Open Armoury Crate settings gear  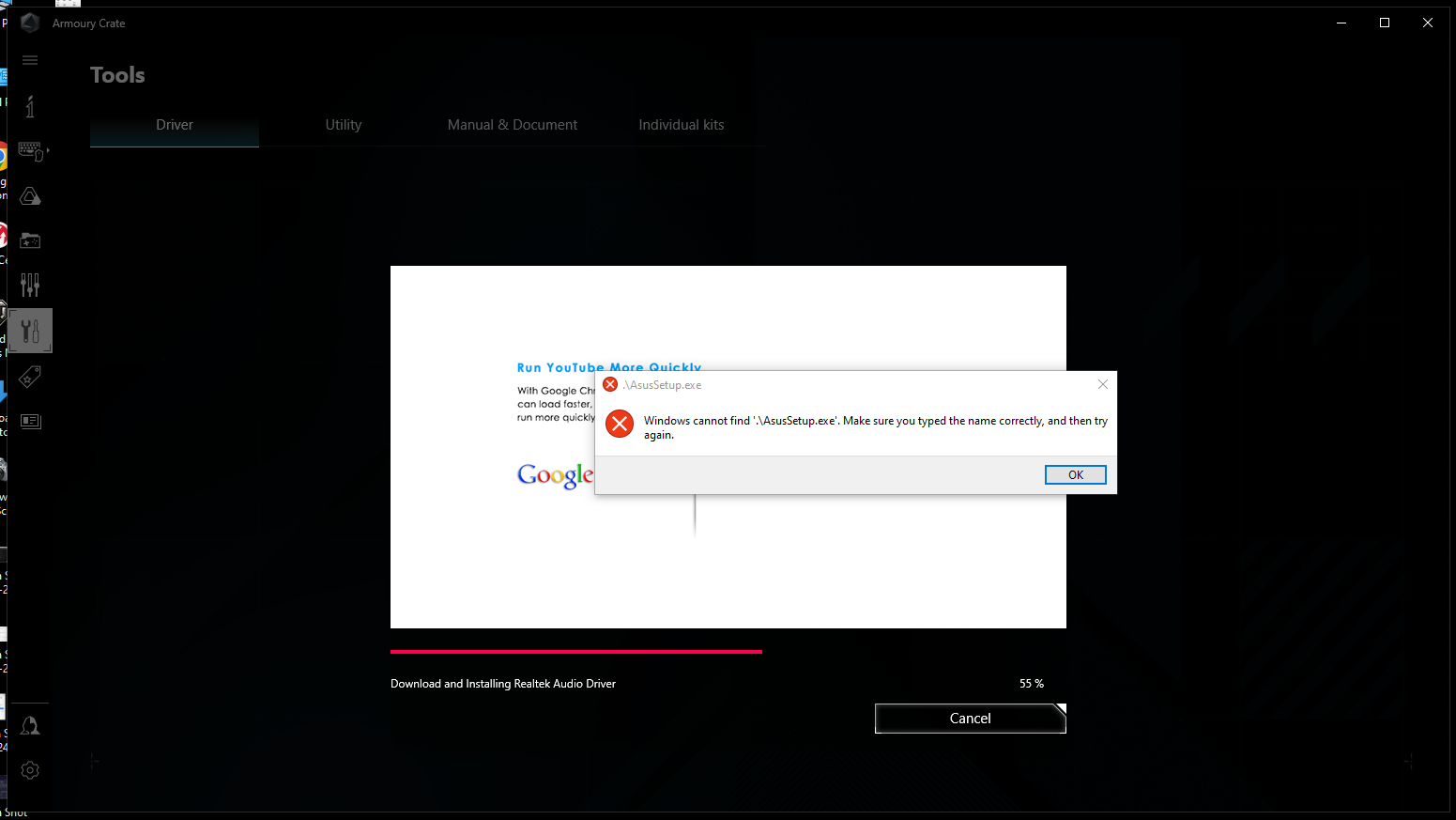point(30,769)
